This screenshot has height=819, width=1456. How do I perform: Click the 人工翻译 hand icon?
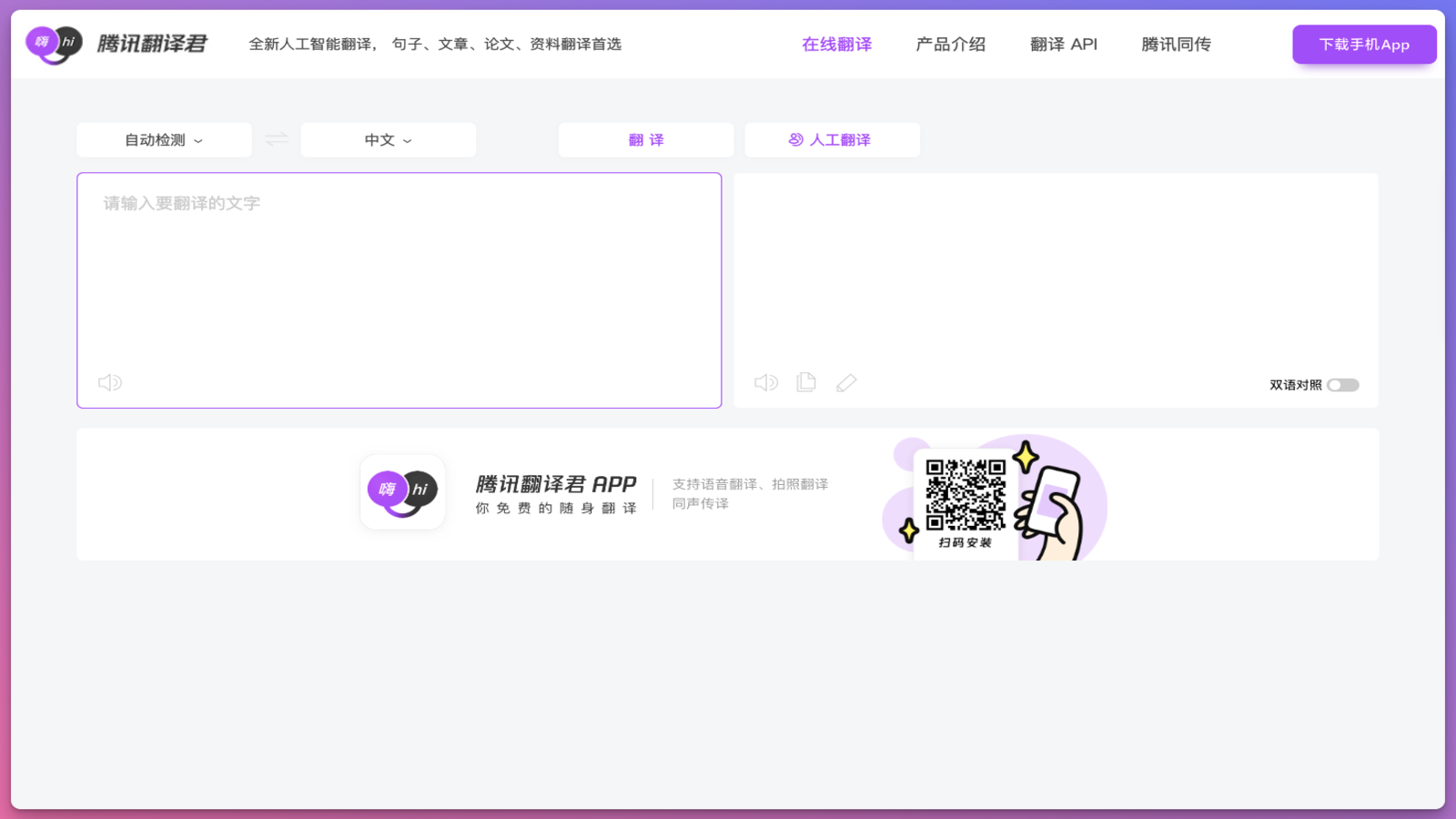(795, 139)
